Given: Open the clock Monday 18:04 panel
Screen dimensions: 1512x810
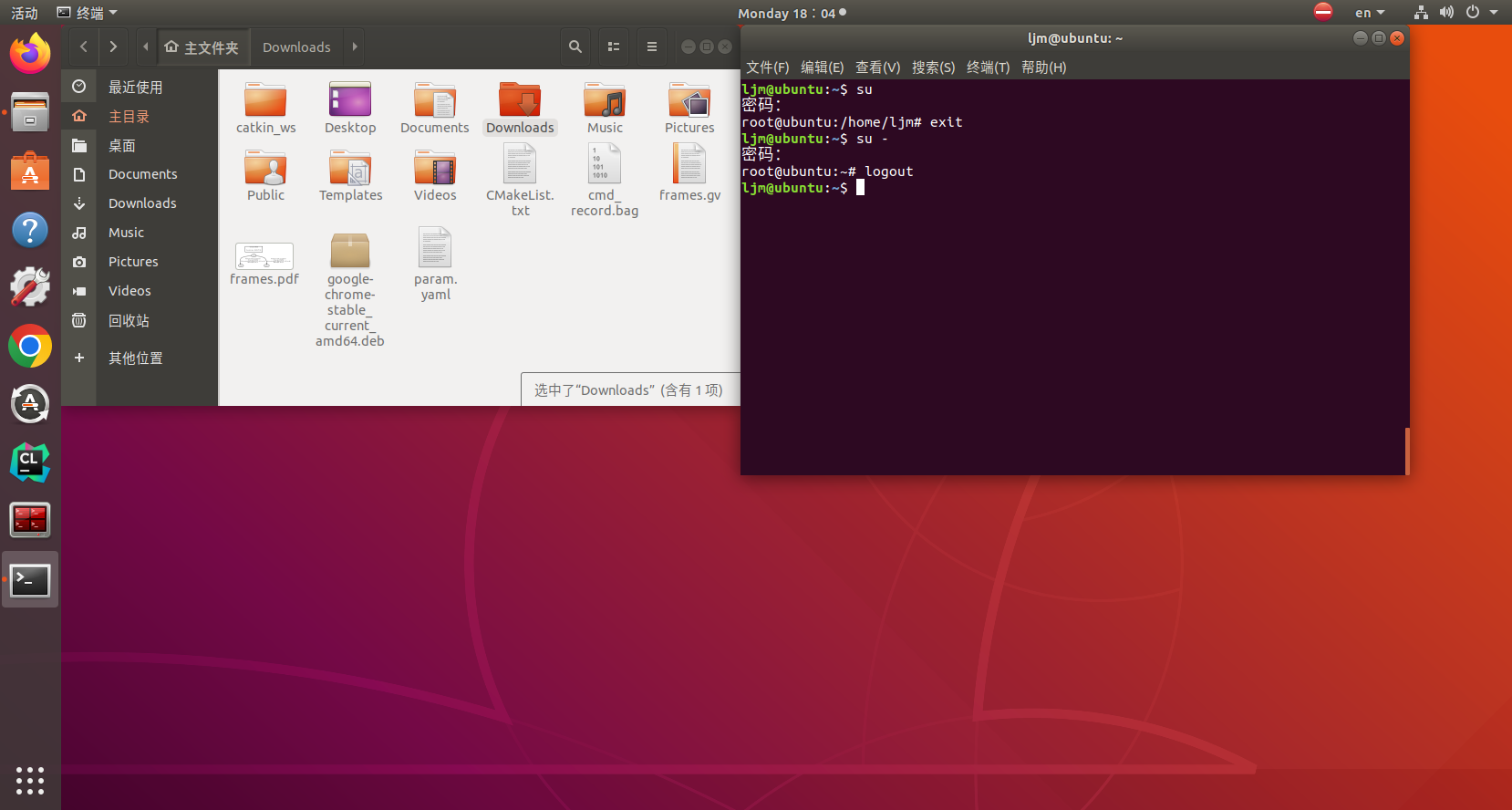Looking at the screenshot, I should pyautogui.click(x=792, y=13).
